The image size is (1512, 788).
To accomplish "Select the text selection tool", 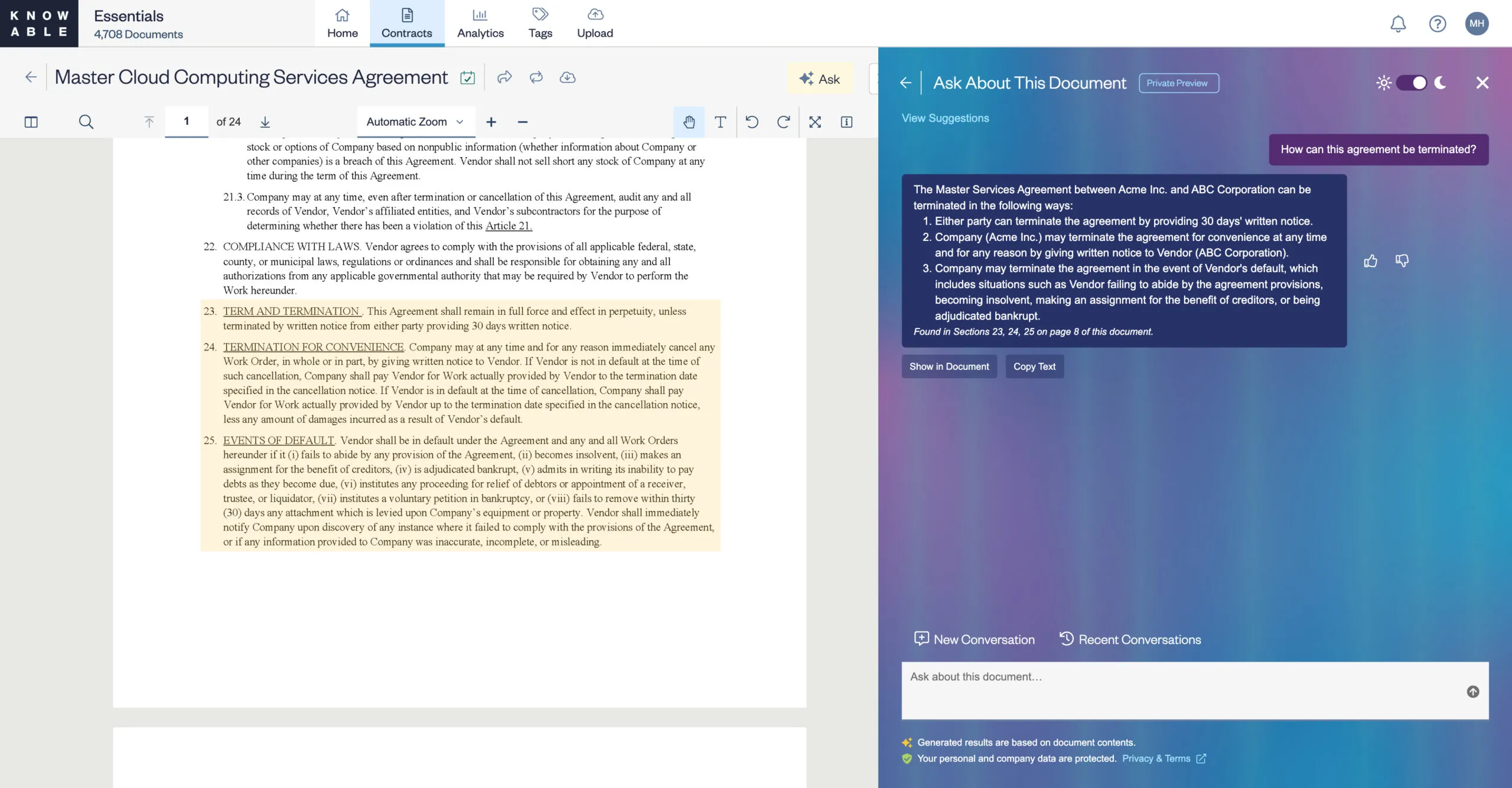I will click(x=720, y=122).
